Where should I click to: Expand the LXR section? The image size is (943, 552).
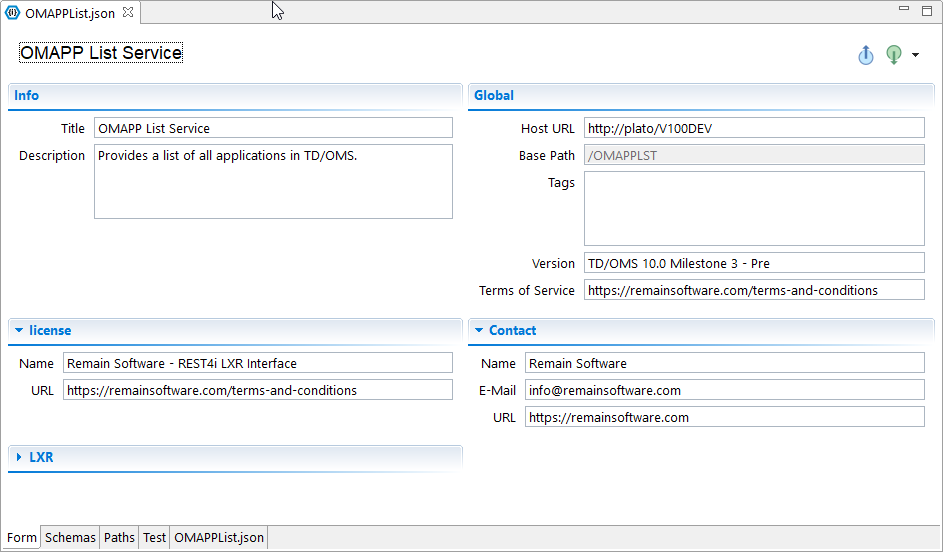[19, 457]
